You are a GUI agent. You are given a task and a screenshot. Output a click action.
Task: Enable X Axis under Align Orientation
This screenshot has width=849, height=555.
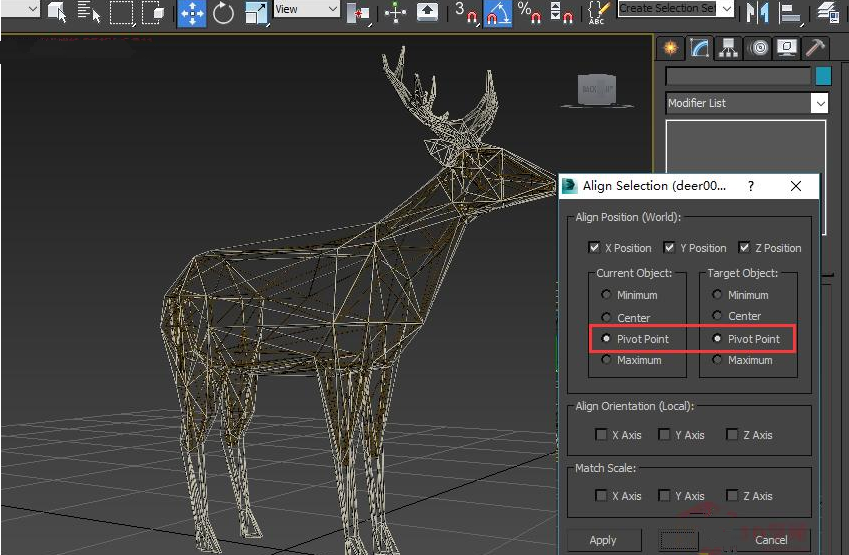(601, 434)
